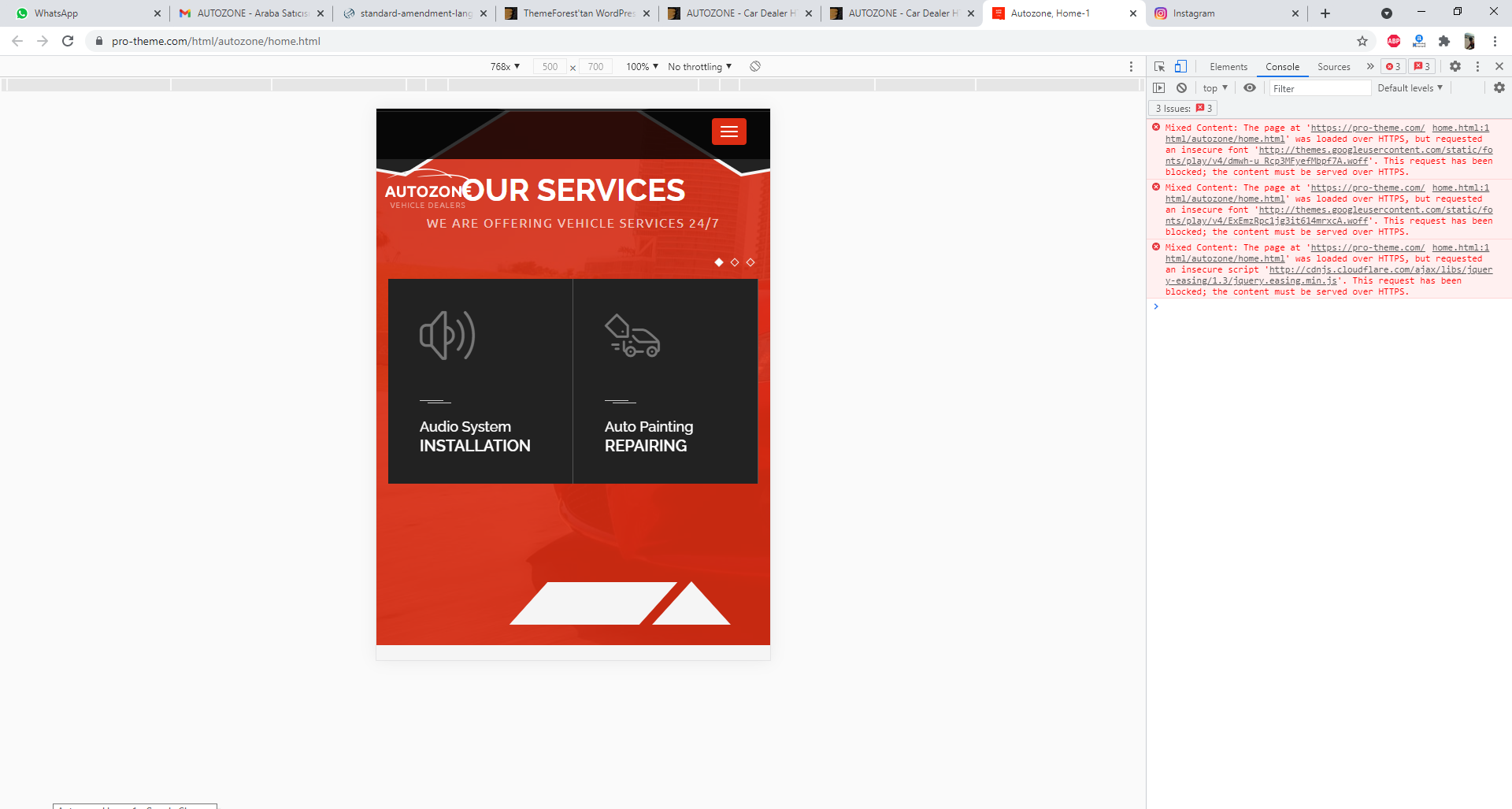Toggle the device toolbar icon
The height and width of the screenshot is (809, 1512).
click(x=1180, y=67)
